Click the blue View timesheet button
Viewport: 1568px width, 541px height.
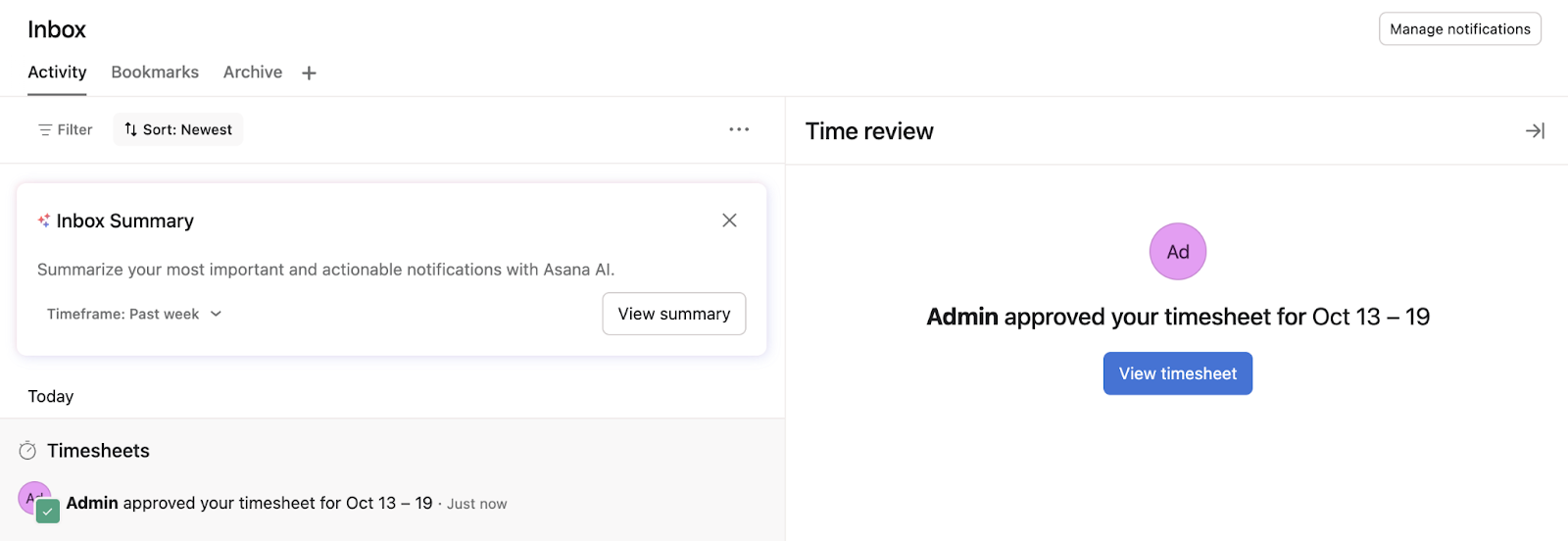click(x=1177, y=373)
